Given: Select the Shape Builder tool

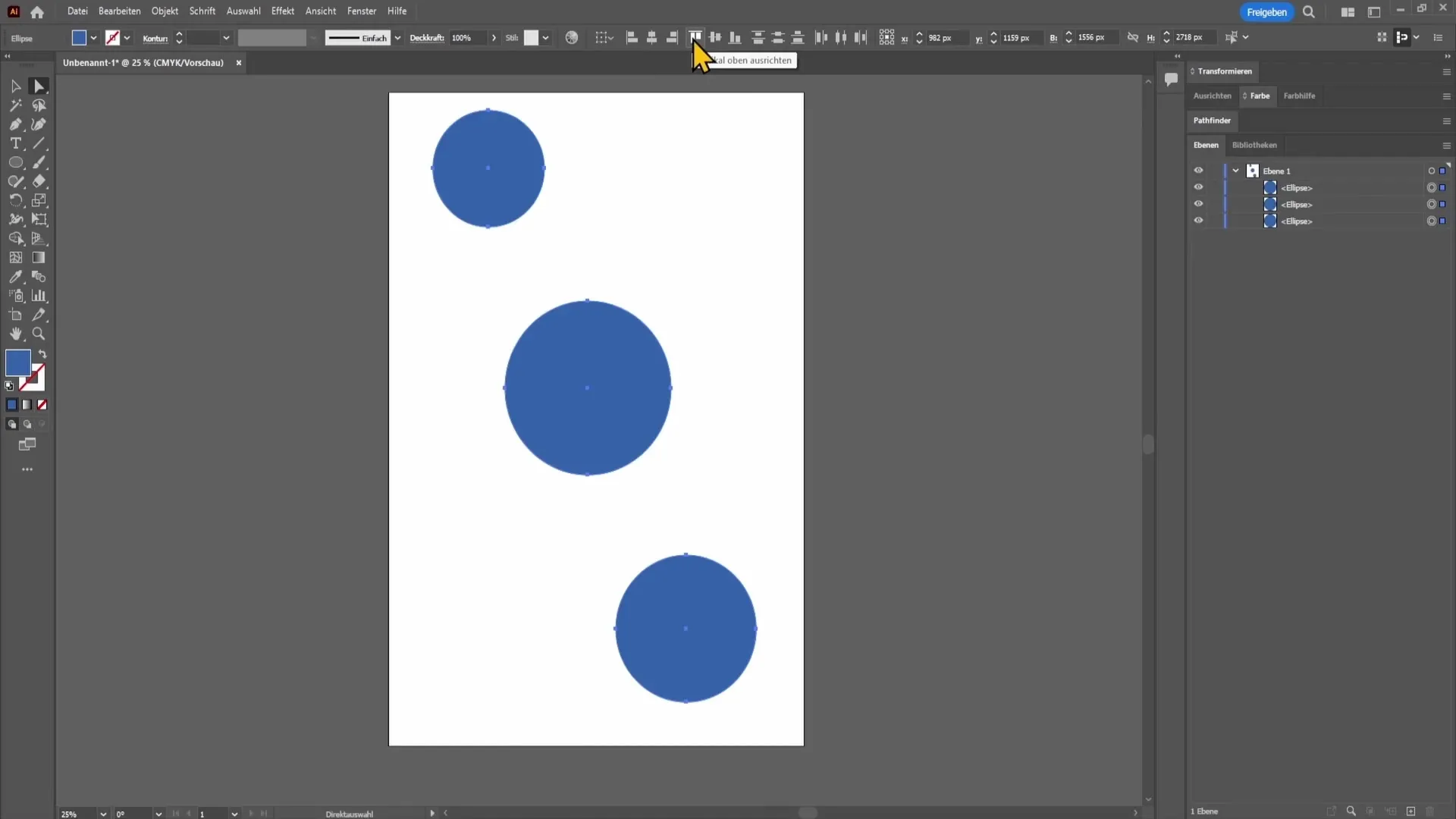Looking at the screenshot, I should pyautogui.click(x=15, y=238).
